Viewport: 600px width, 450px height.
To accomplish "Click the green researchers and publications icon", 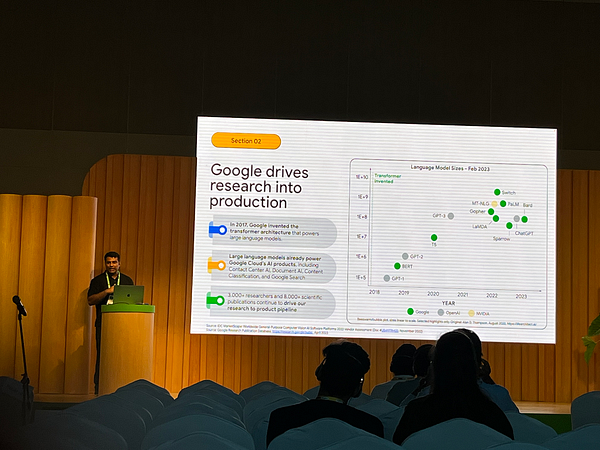I will pyautogui.click(x=215, y=299).
